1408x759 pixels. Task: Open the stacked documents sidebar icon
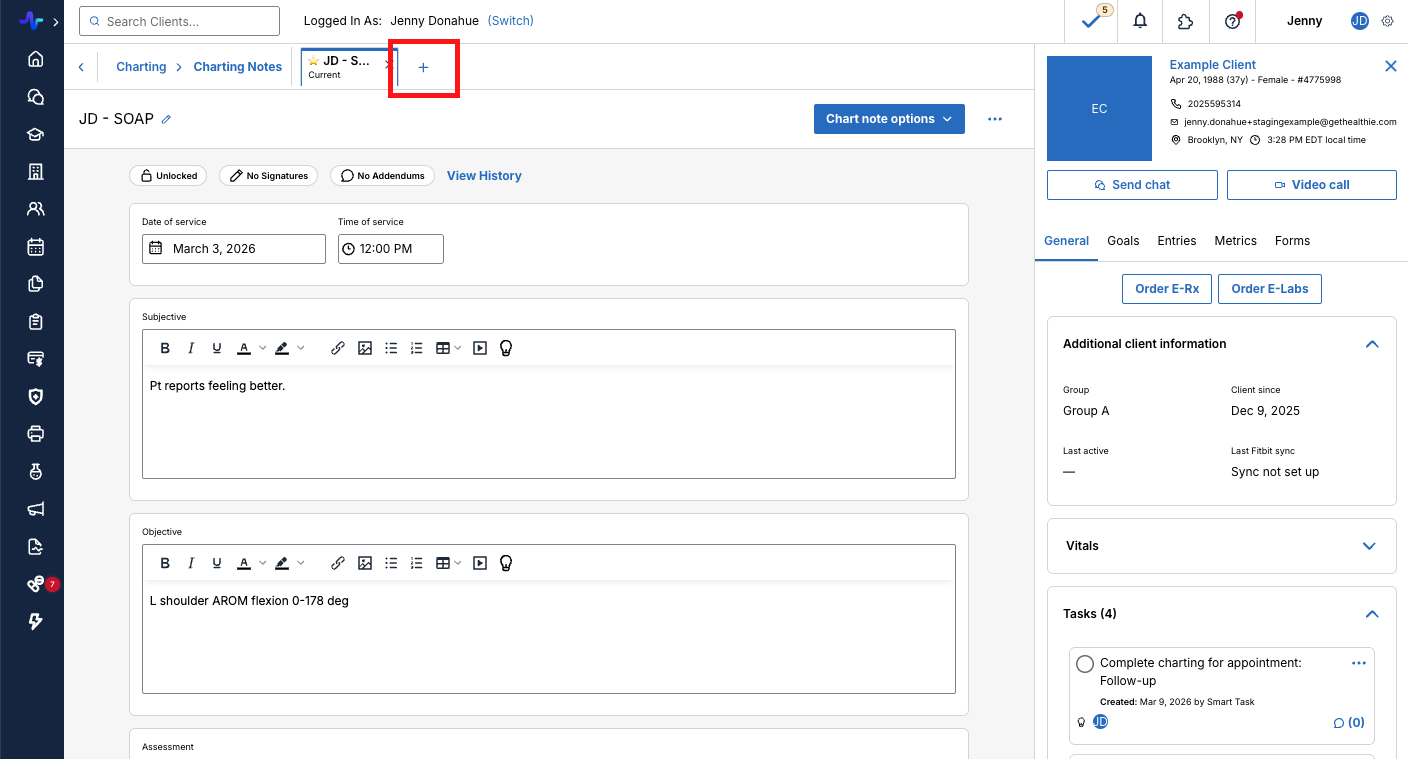pos(36,284)
